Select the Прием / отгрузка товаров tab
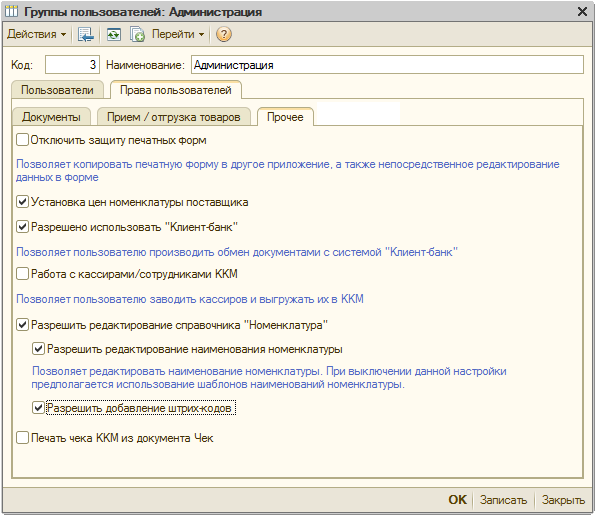 click(174, 117)
